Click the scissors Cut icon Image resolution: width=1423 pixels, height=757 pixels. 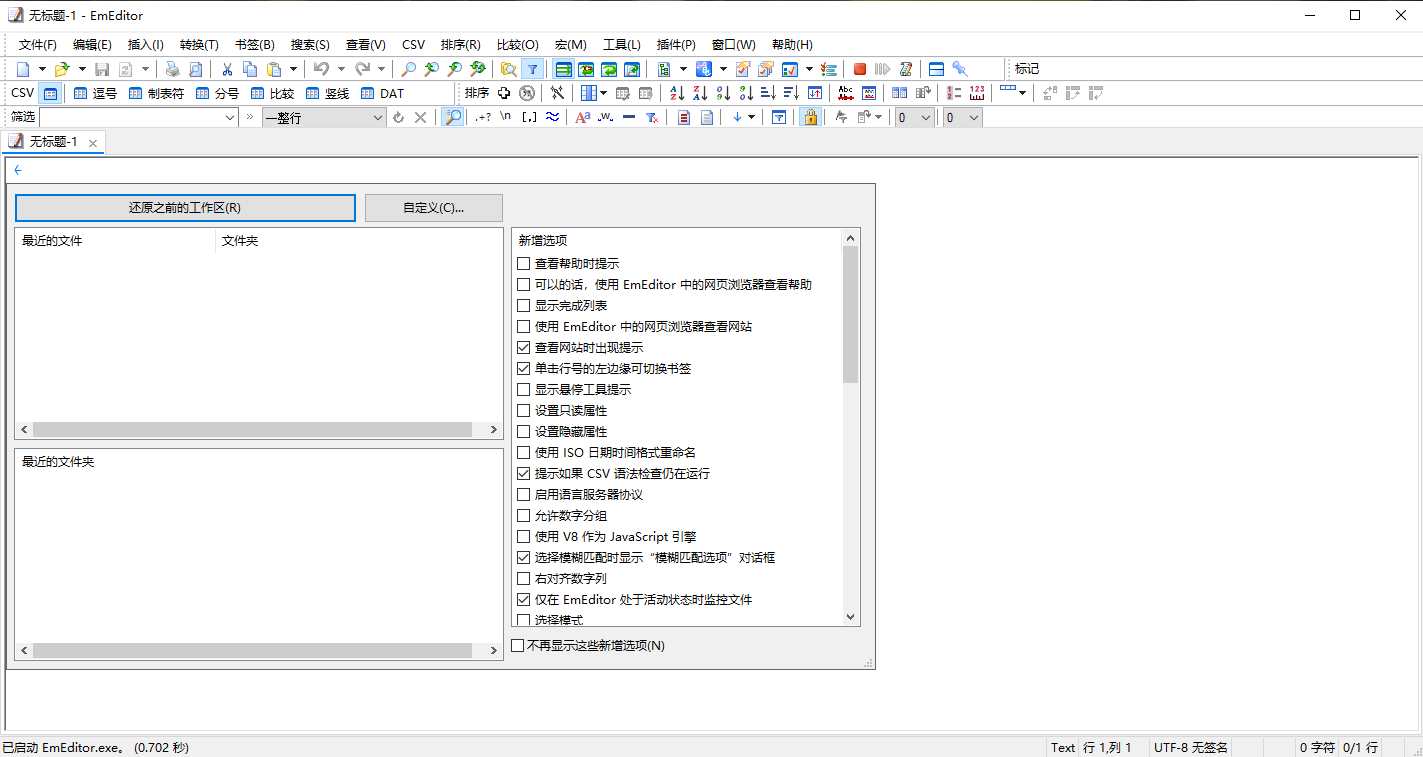click(227, 69)
